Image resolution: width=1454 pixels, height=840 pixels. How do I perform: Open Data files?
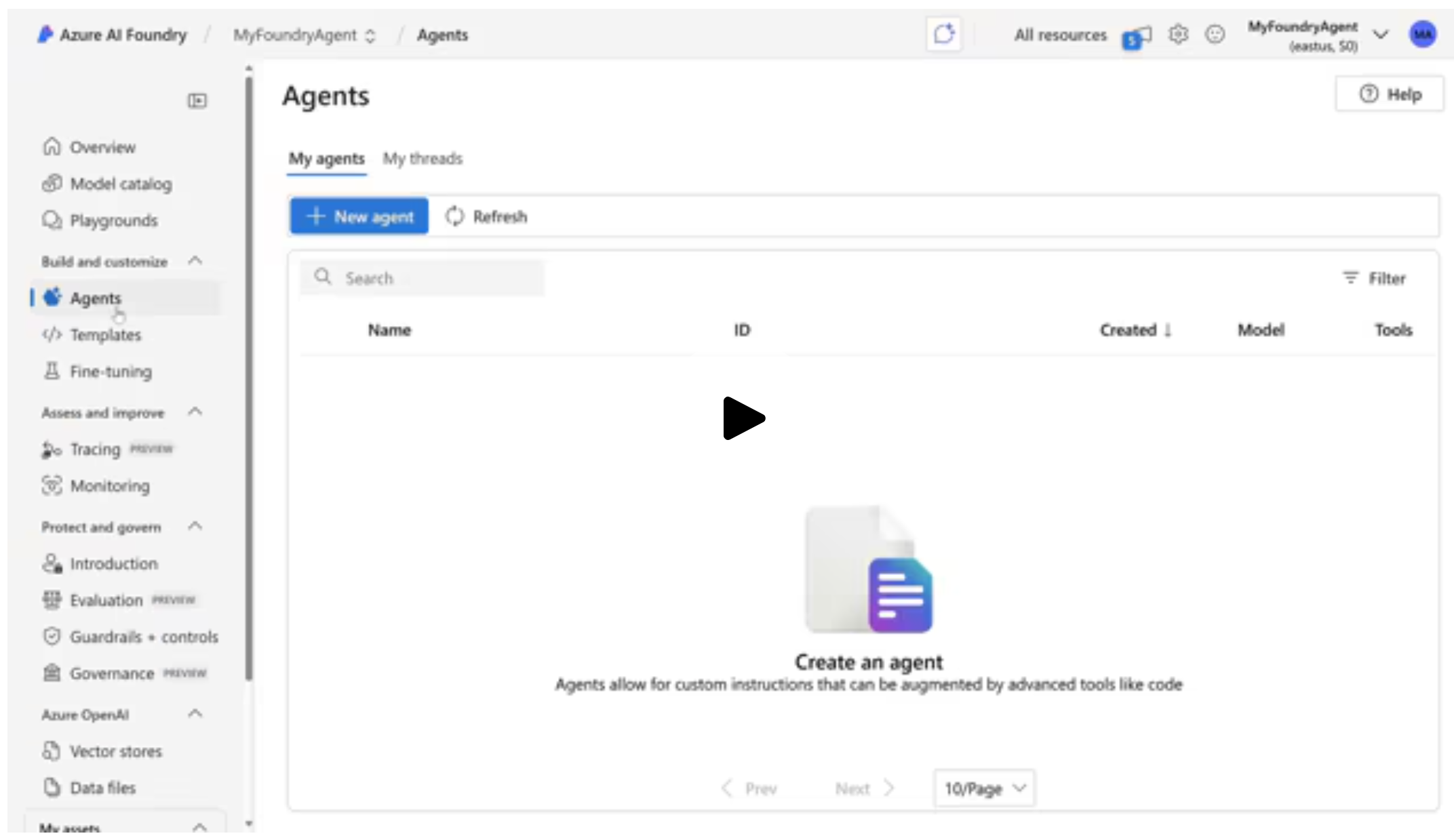(102, 788)
